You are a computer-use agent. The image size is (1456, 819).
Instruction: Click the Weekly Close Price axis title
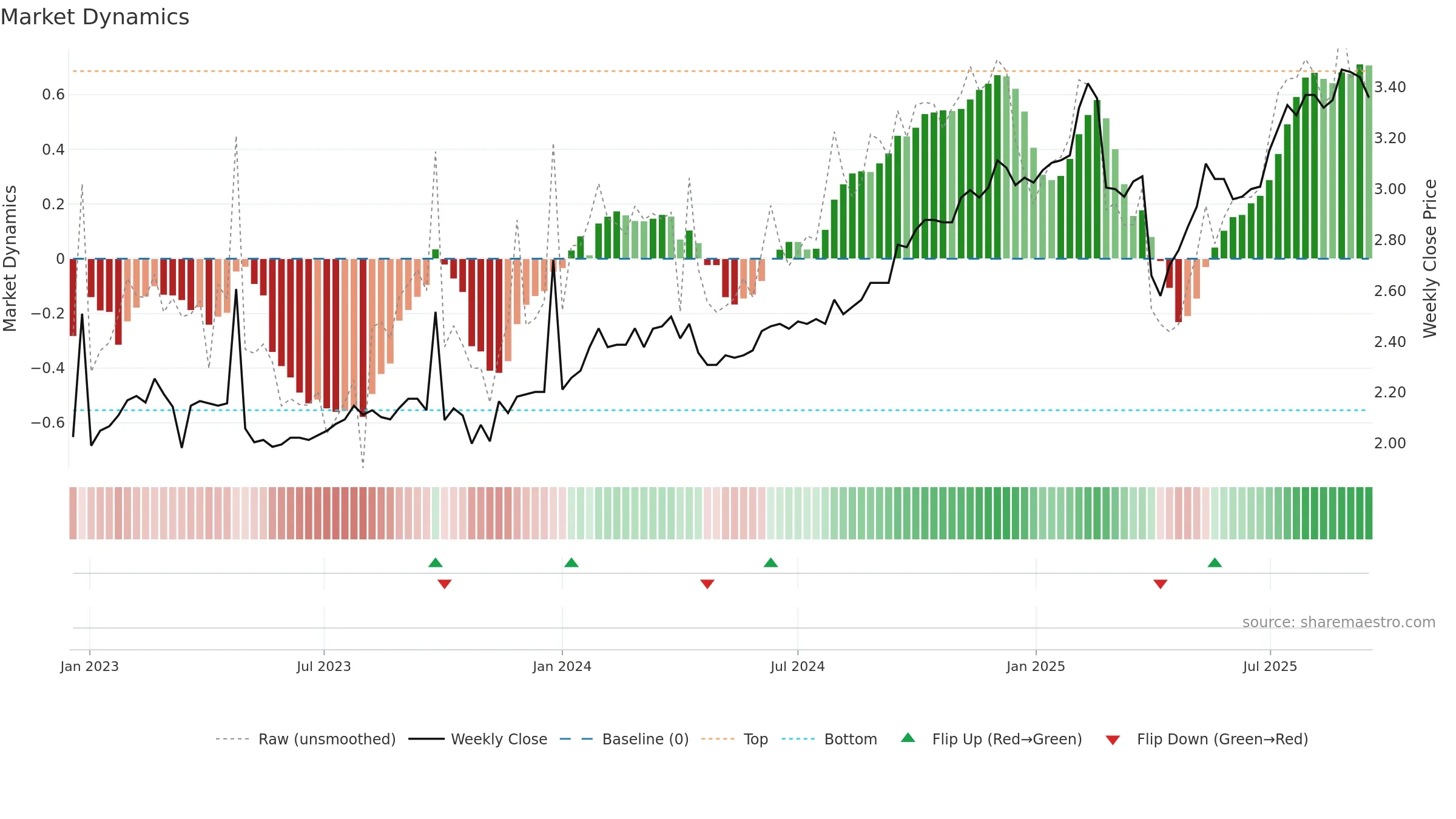point(1430,258)
